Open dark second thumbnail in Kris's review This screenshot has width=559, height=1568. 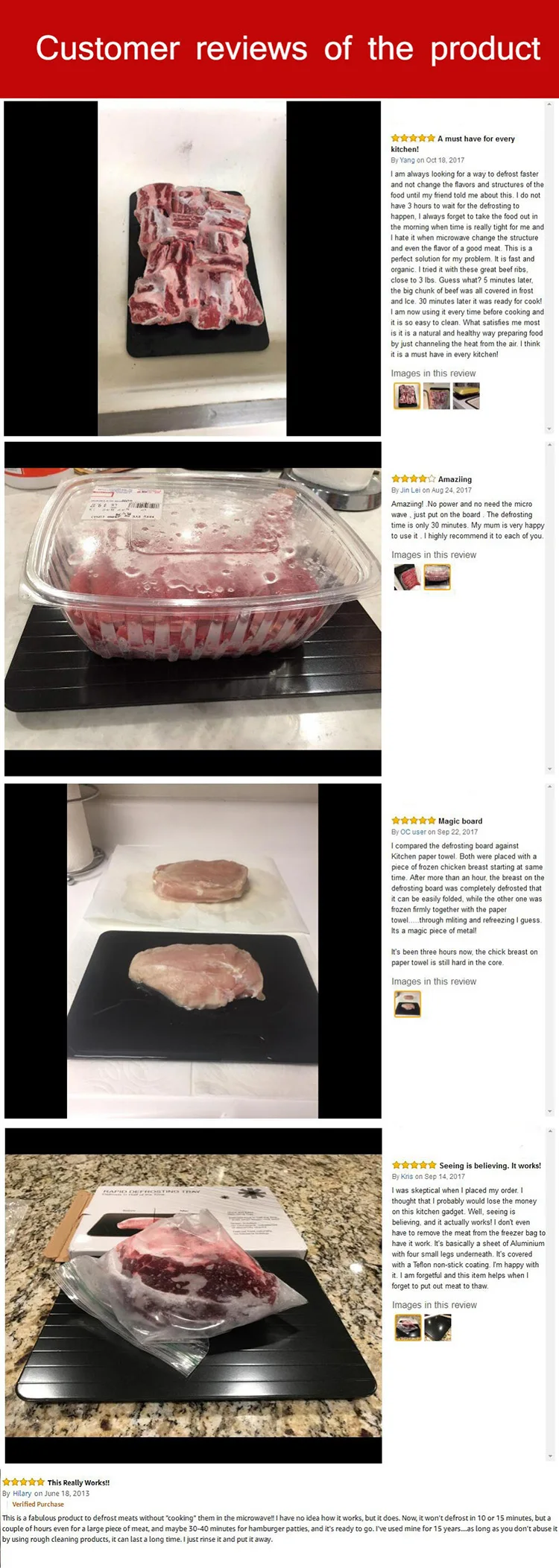pos(438,1328)
